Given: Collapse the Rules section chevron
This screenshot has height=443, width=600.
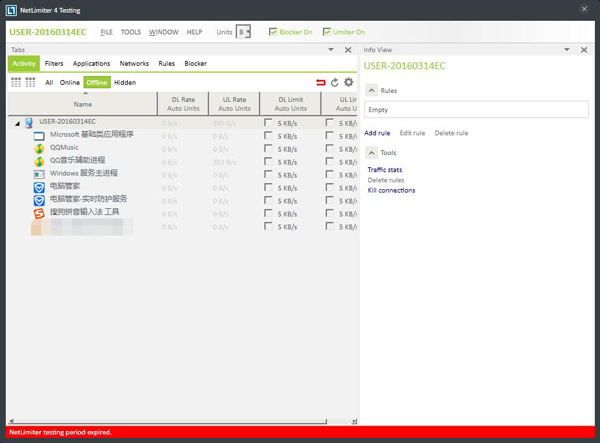Looking at the screenshot, I should coord(371,91).
